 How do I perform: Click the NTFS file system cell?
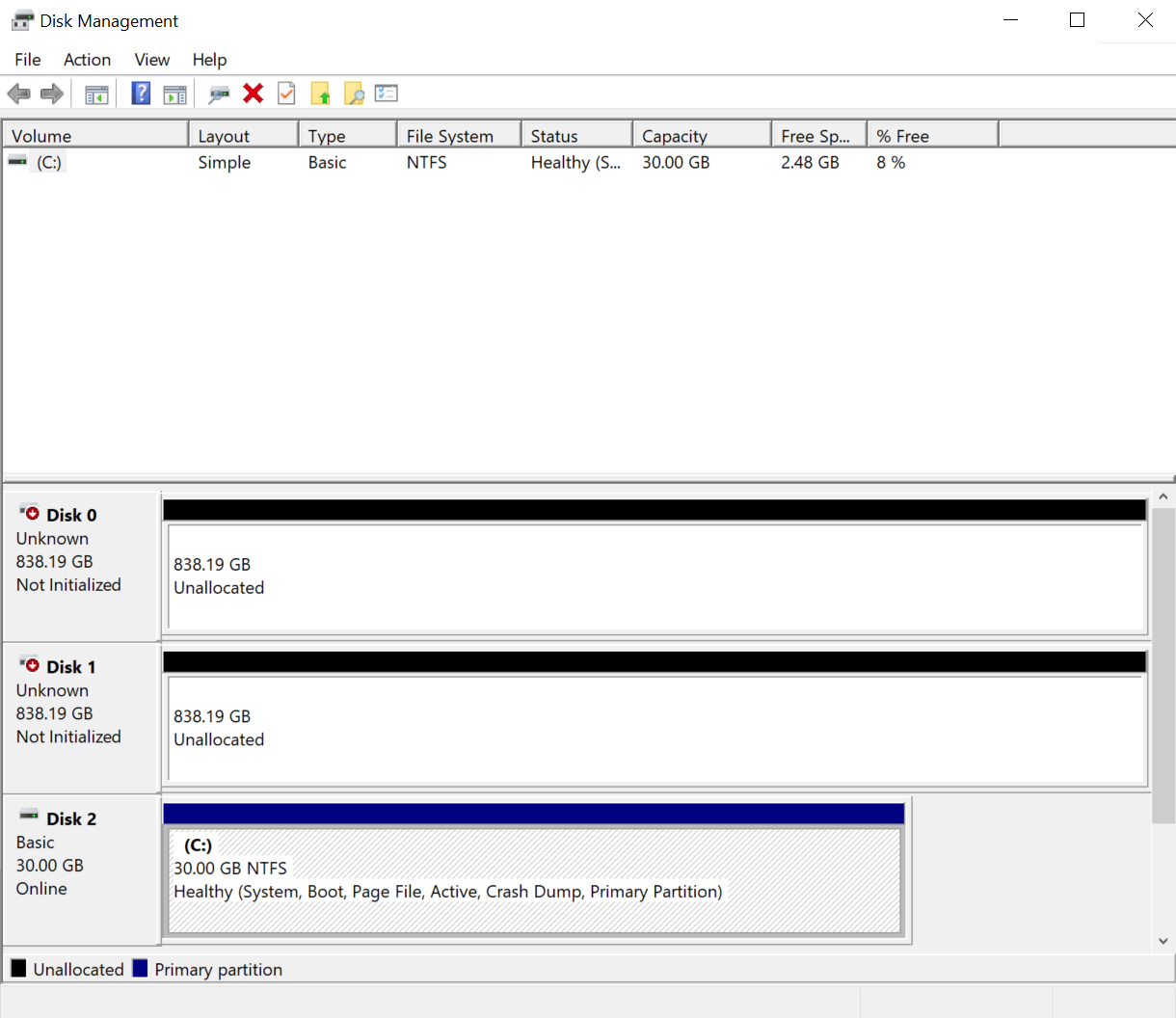(426, 162)
